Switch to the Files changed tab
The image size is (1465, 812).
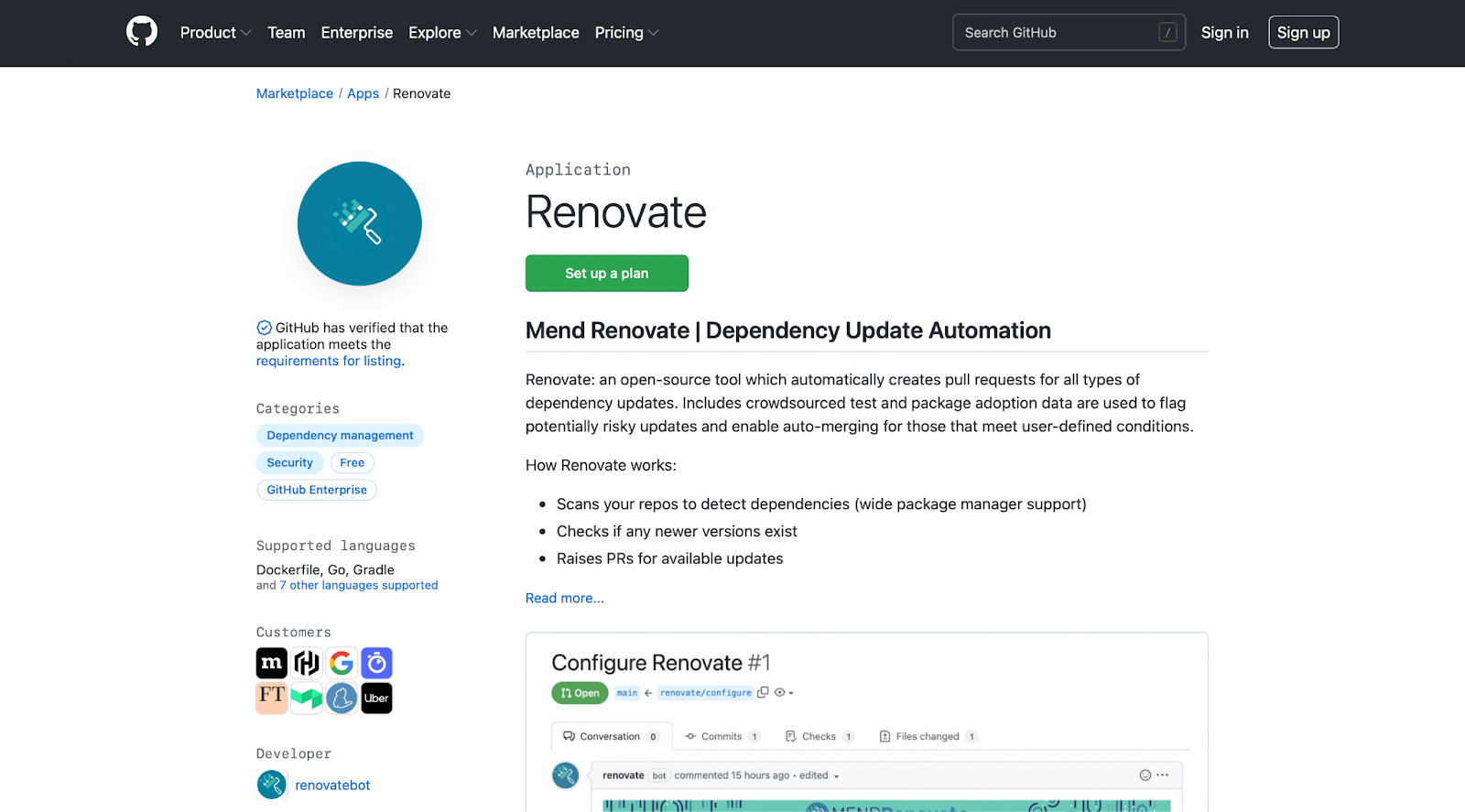coord(928,736)
